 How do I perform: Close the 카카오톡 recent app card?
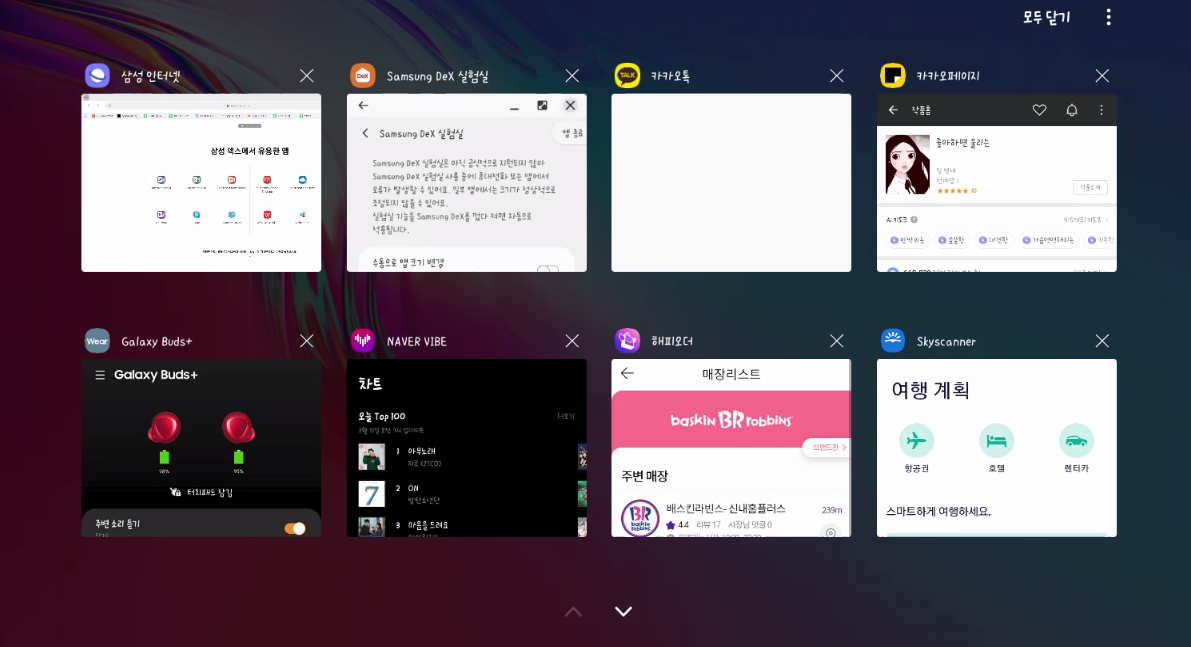point(836,76)
